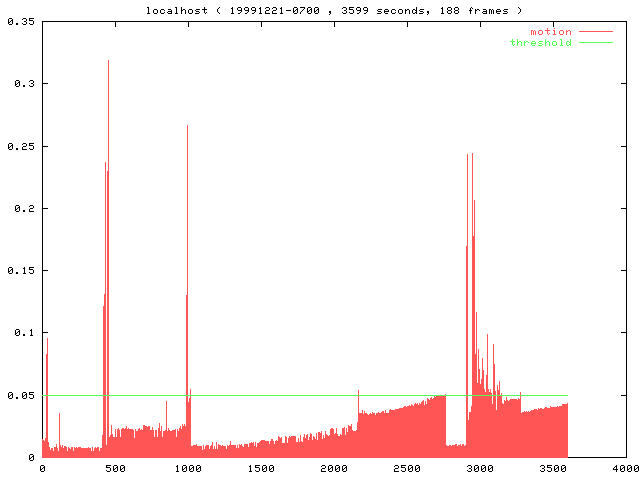Click the 2500 x-axis tick label
Screen dimensions: 640x480
[x=407, y=468]
